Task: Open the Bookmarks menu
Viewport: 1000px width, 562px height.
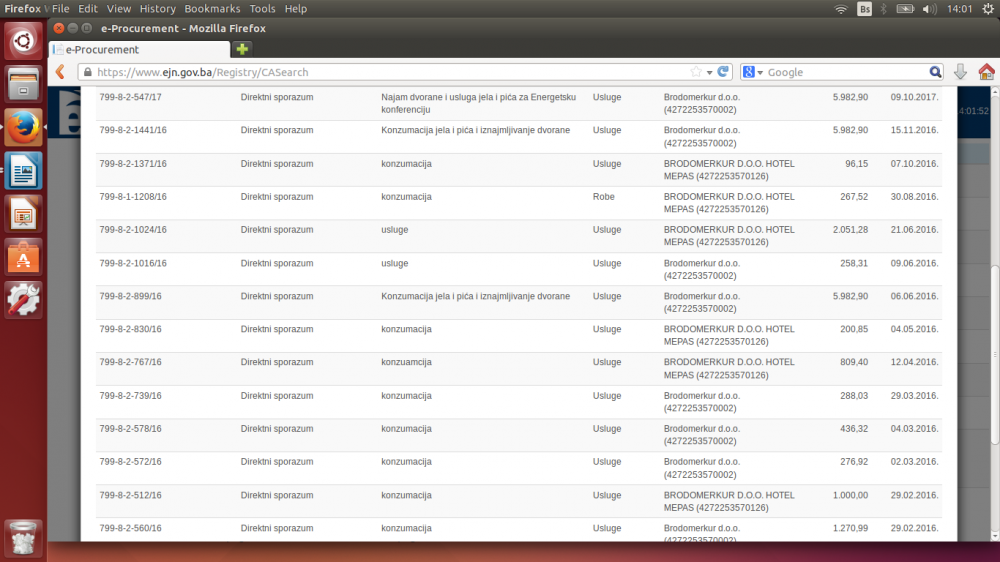Action: (212, 9)
